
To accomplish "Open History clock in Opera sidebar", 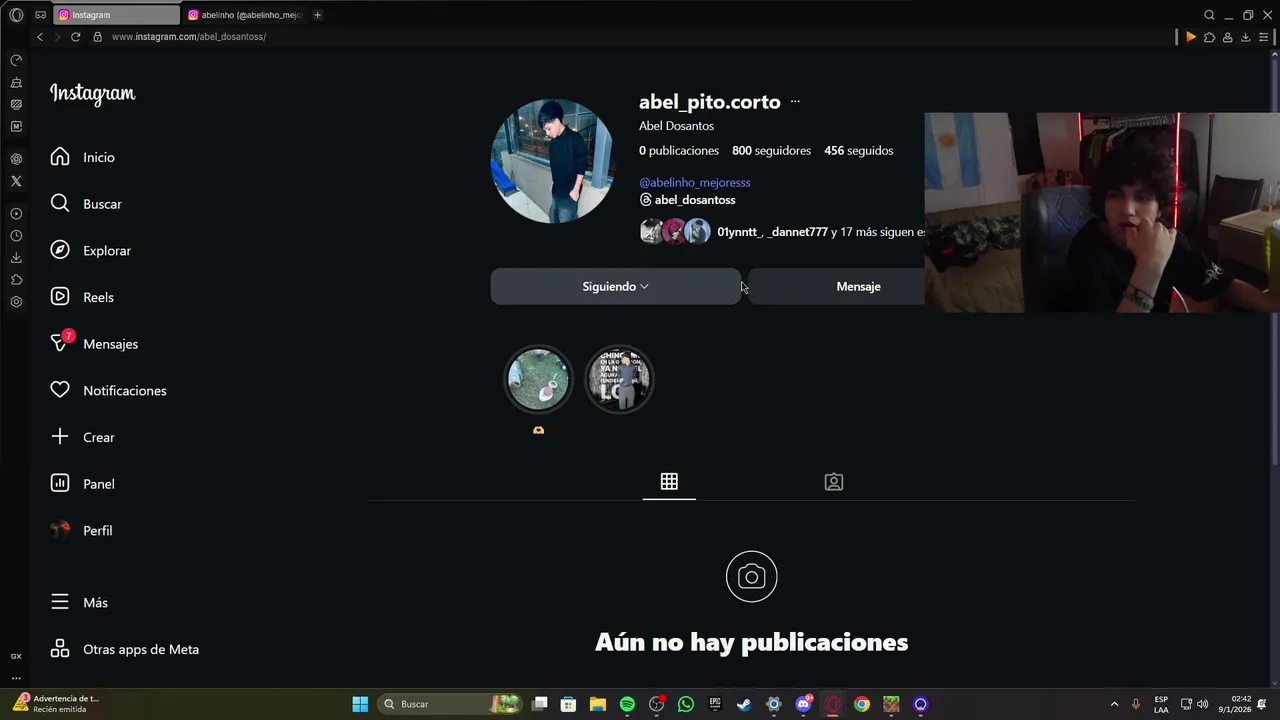I will point(16,236).
